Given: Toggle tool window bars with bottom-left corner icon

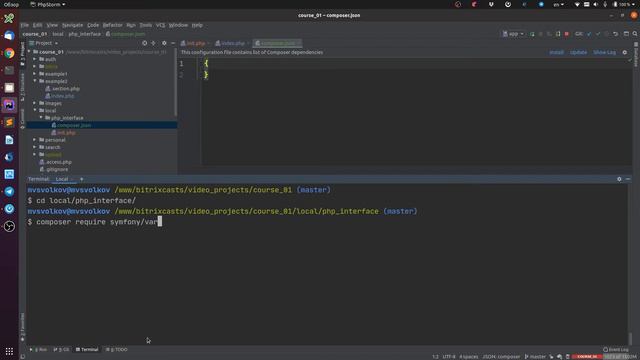Looking at the screenshot, I should tap(22, 356).
